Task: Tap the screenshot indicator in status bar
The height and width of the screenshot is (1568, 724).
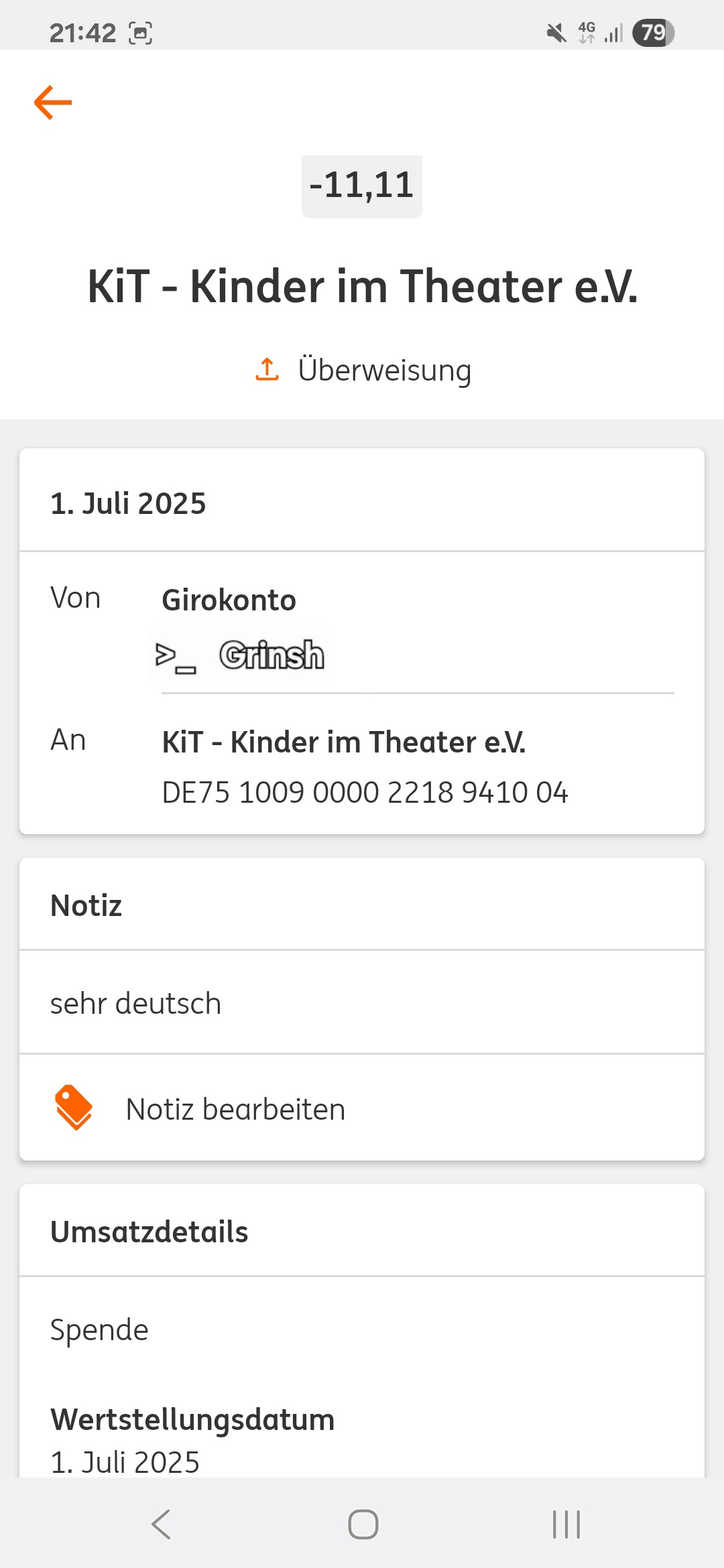Action: click(140, 33)
